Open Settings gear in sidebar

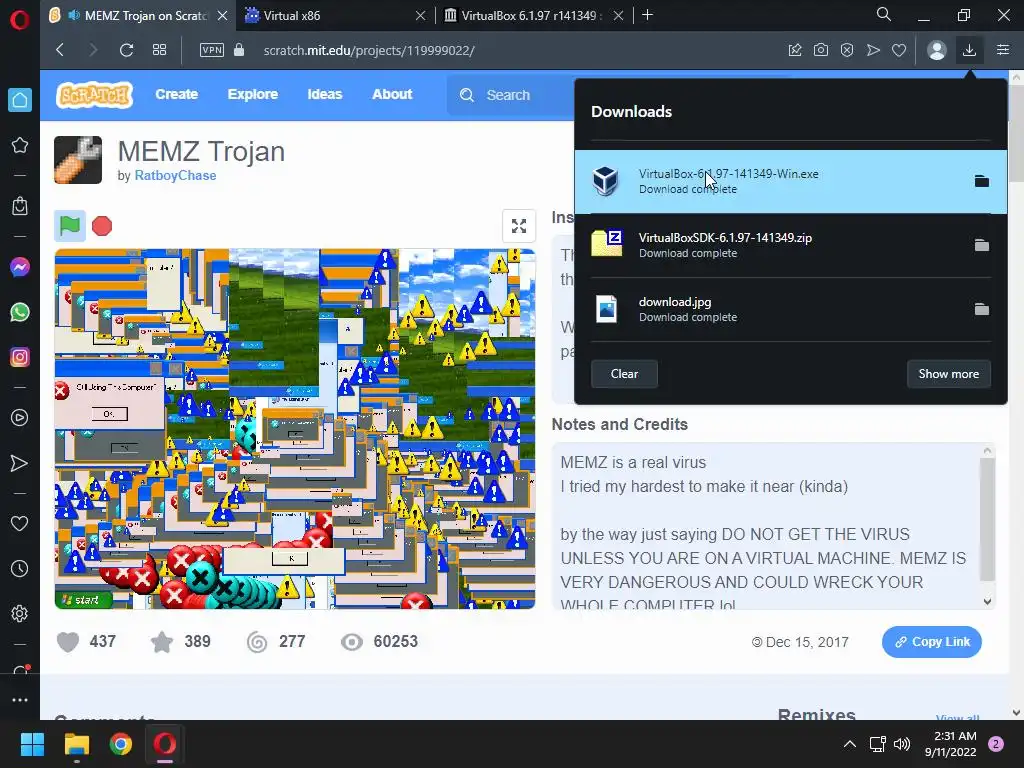[20, 614]
